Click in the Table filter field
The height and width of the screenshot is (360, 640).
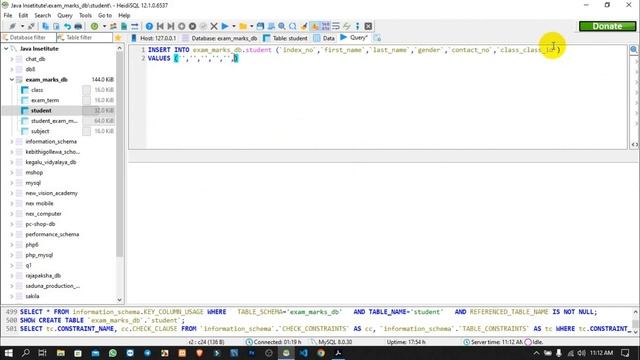point(84,38)
